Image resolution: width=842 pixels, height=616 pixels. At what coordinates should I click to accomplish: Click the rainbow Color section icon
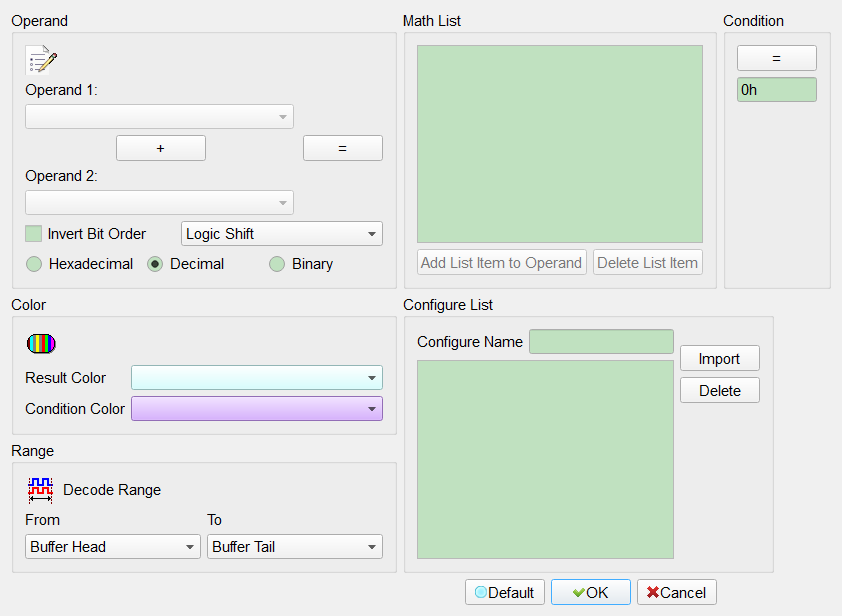pyautogui.click(x=41, y=344)
